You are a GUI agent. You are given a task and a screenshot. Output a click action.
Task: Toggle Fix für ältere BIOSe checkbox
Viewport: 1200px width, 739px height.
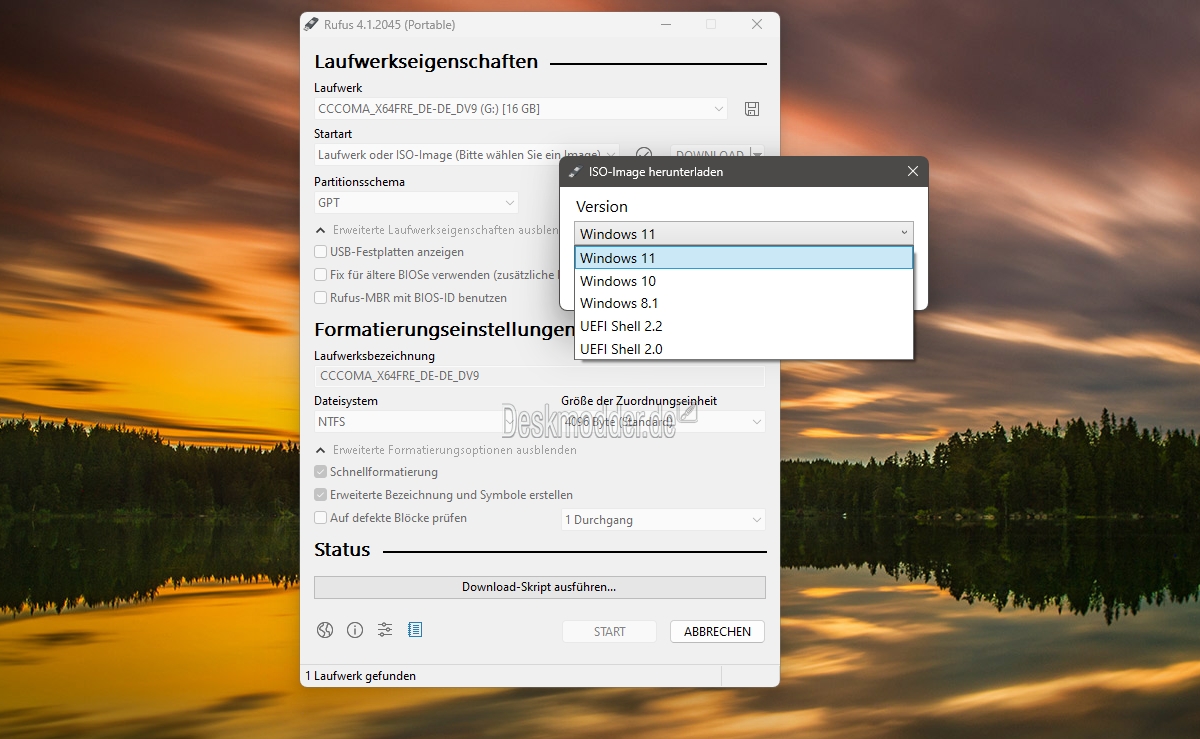[x=321, y=274]
